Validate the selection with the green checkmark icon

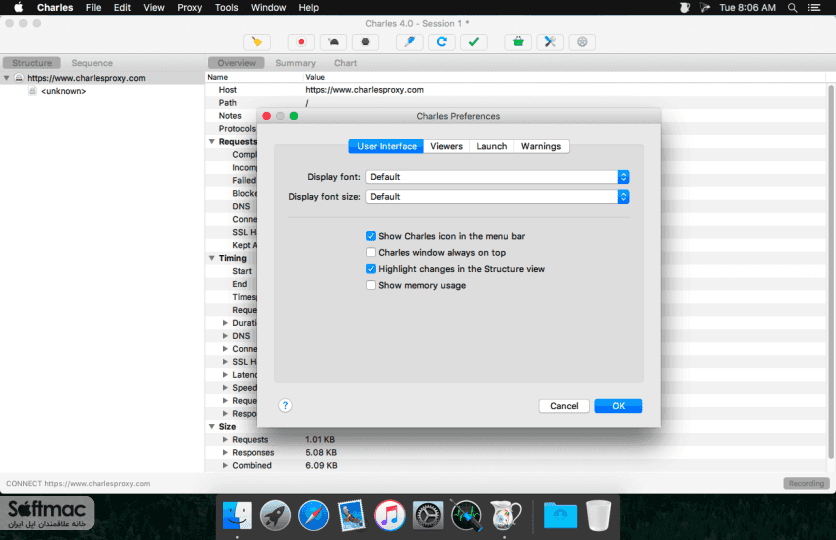(473, 42)
